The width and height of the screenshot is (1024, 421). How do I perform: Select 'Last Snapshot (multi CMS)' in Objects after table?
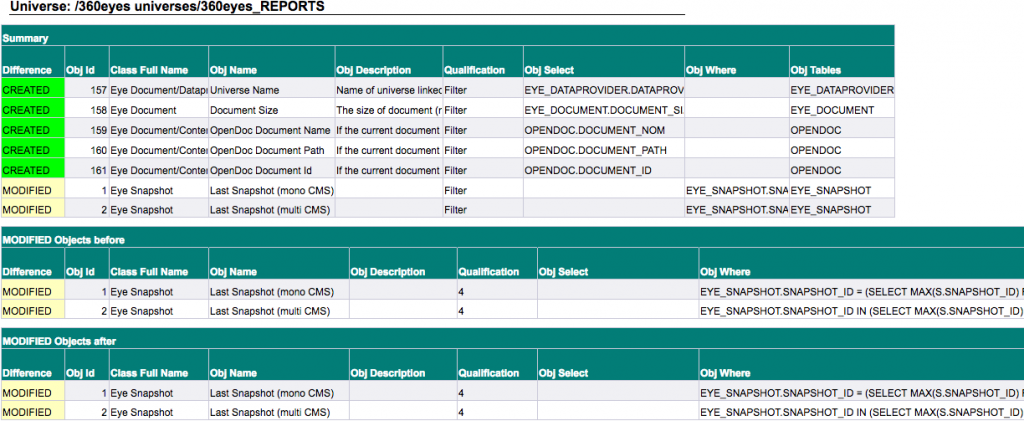point(277,412)
